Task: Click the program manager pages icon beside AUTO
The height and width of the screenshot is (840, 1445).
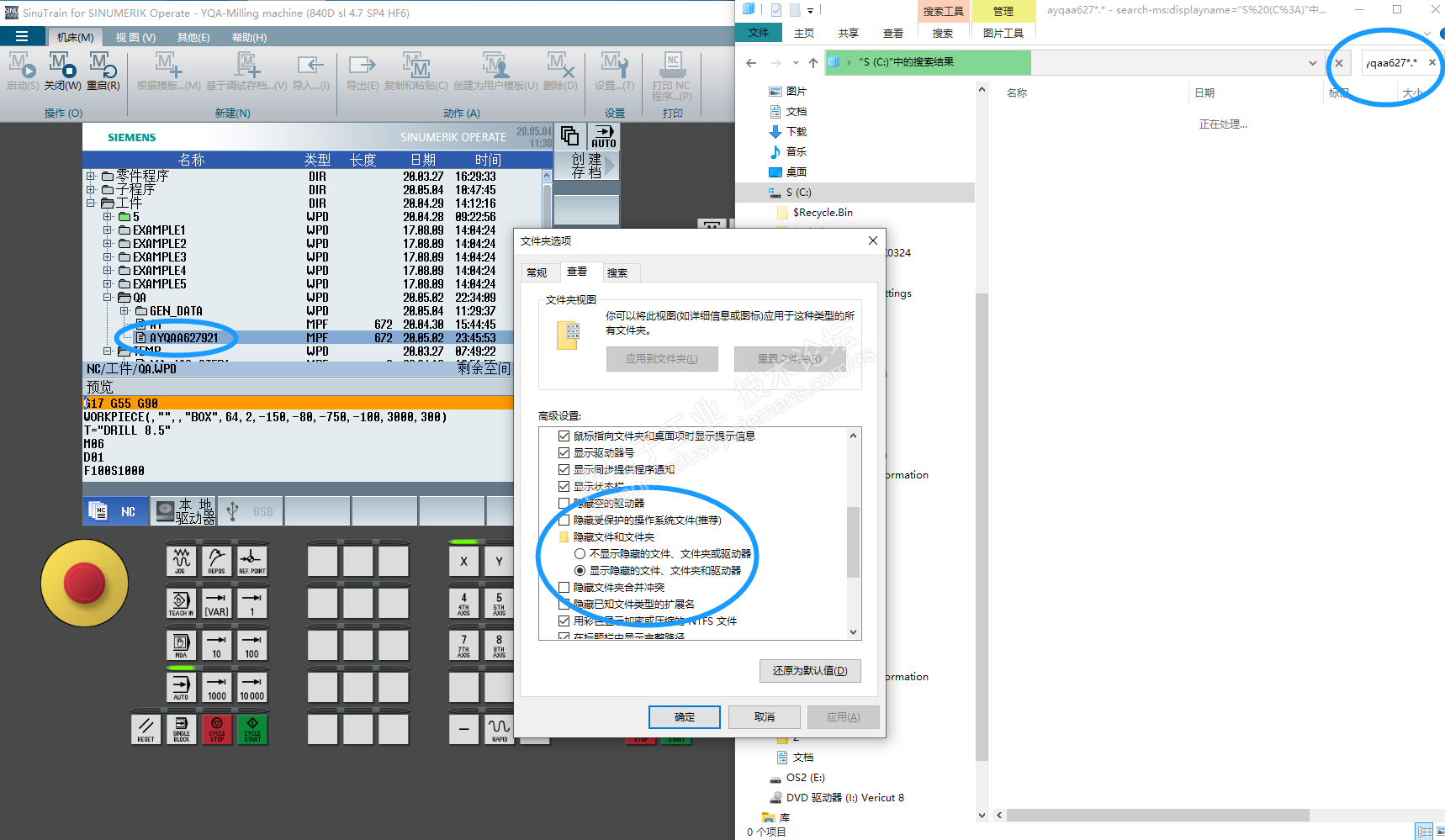Action: pos(570,136)
